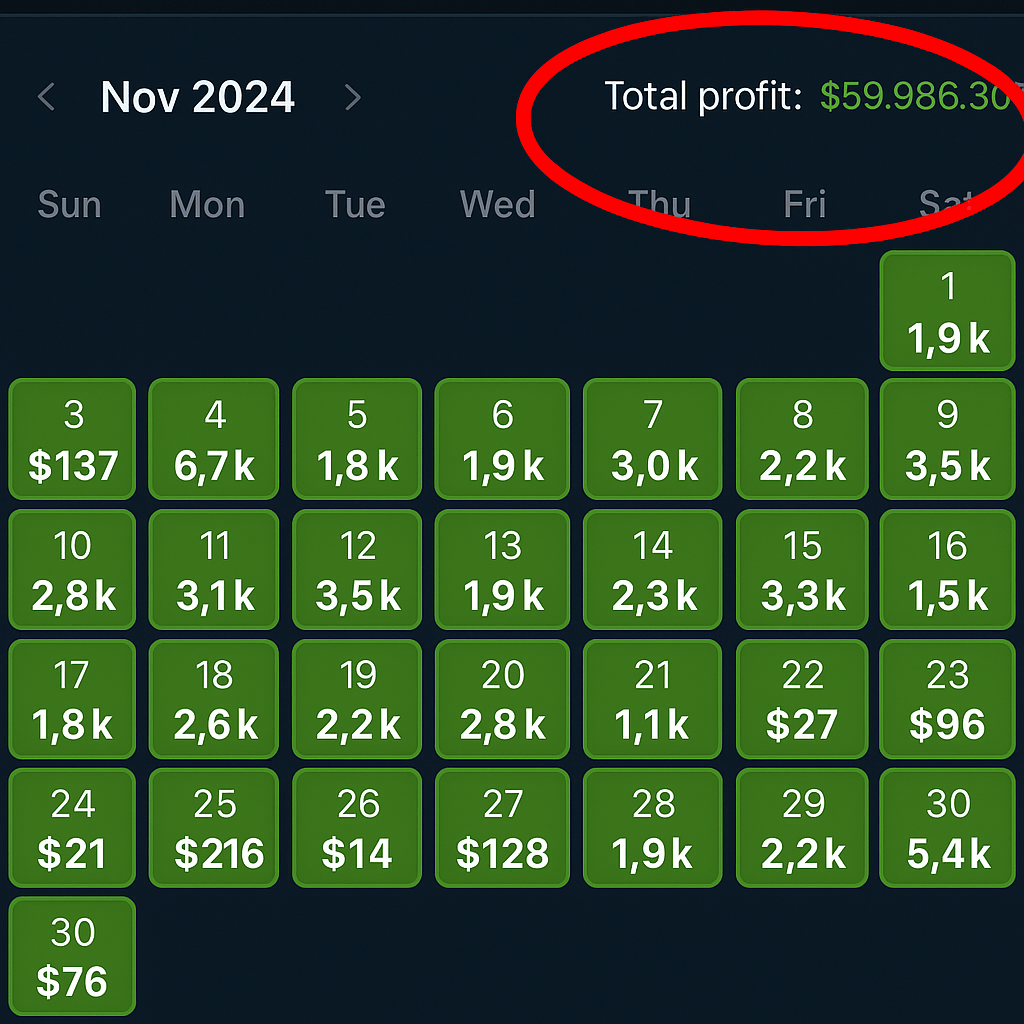This screenshot has width=1024, height=1024.
Task: Open day 25 showing $216
Action: 214,828
